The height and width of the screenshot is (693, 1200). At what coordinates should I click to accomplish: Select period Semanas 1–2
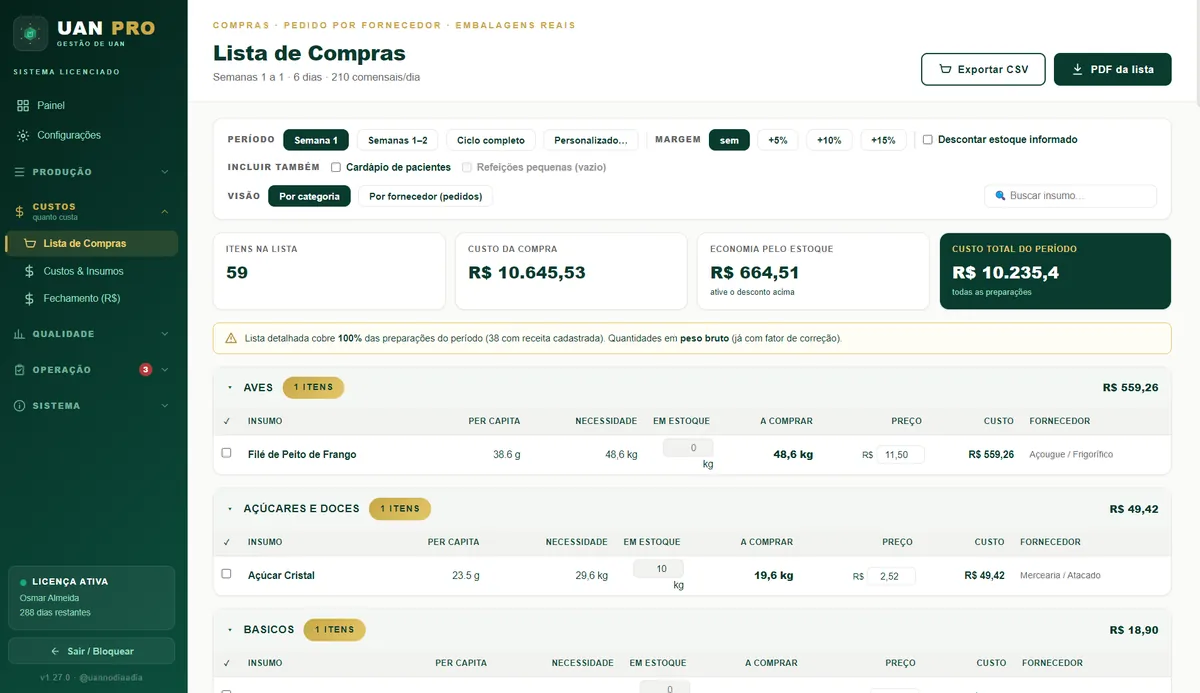coord(398,140)
